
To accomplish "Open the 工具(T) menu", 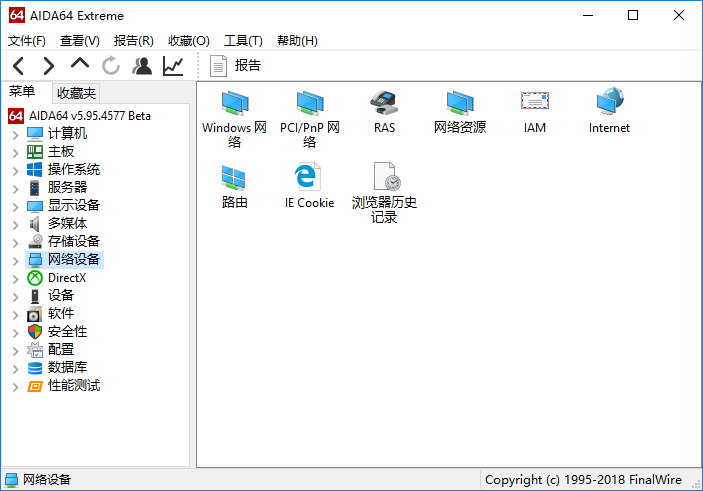I will (243, 41).
